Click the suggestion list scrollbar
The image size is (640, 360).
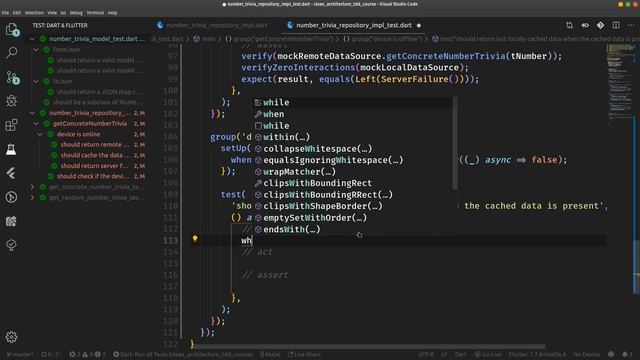tap(455, 143)
